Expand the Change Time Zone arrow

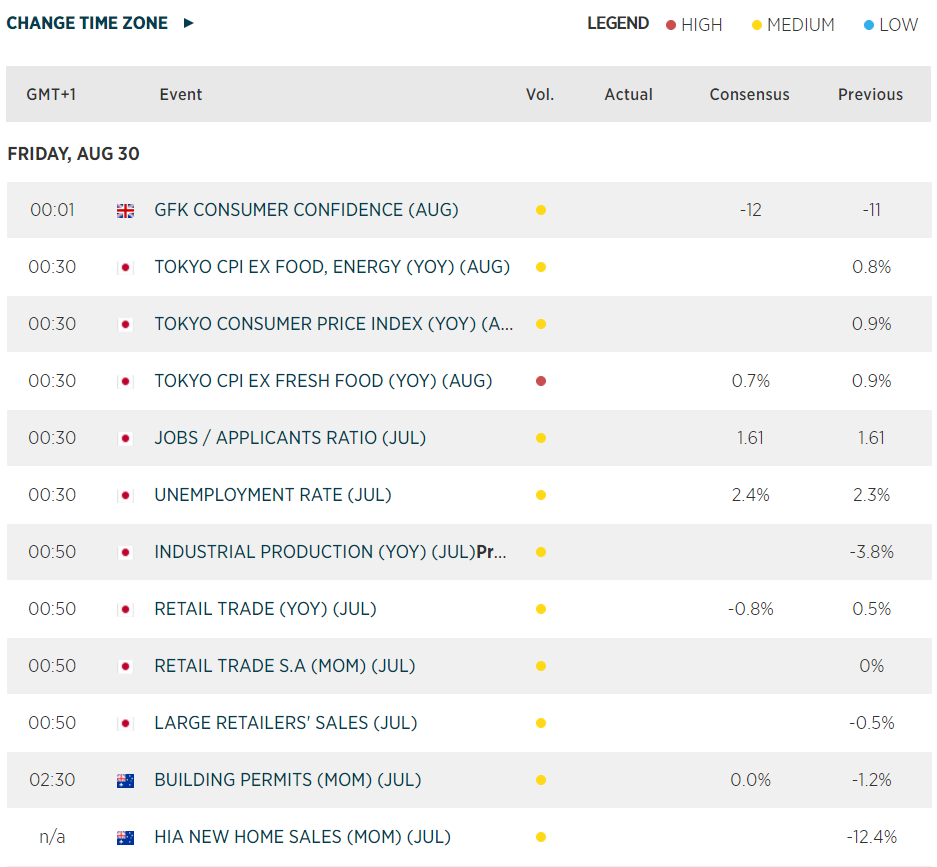point(189,23)
